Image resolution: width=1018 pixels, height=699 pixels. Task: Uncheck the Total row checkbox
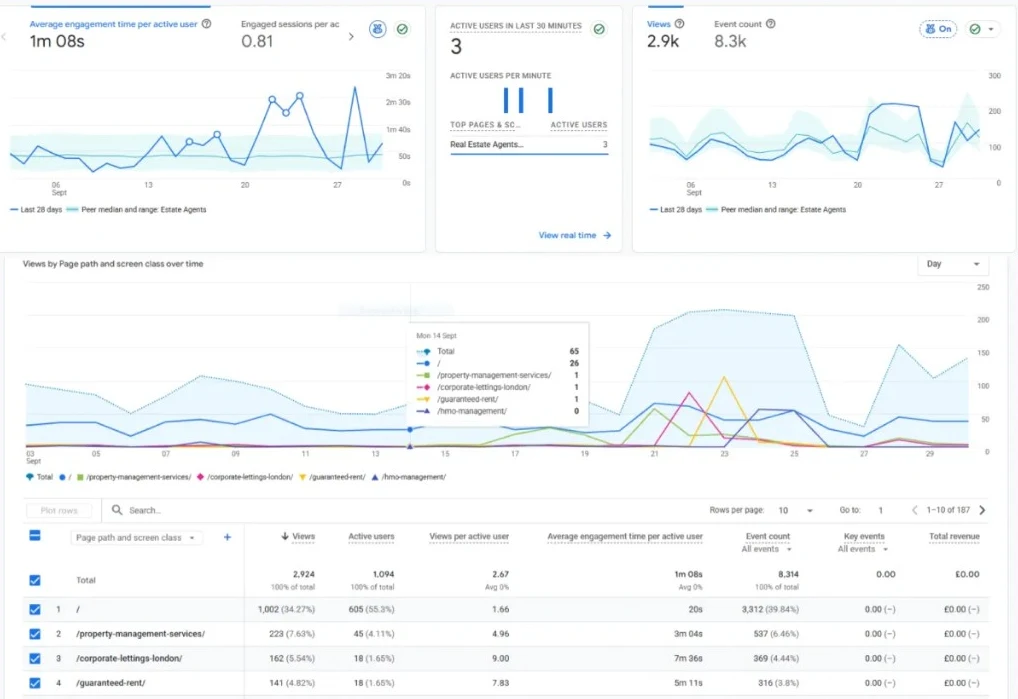coord(35,580)
